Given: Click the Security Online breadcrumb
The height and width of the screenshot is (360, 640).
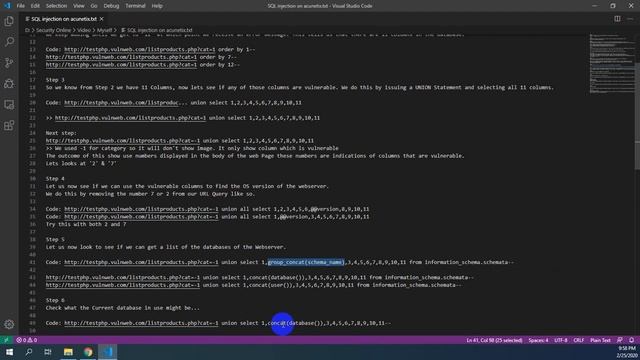Looking at the screenshot, I should point(53,30).
